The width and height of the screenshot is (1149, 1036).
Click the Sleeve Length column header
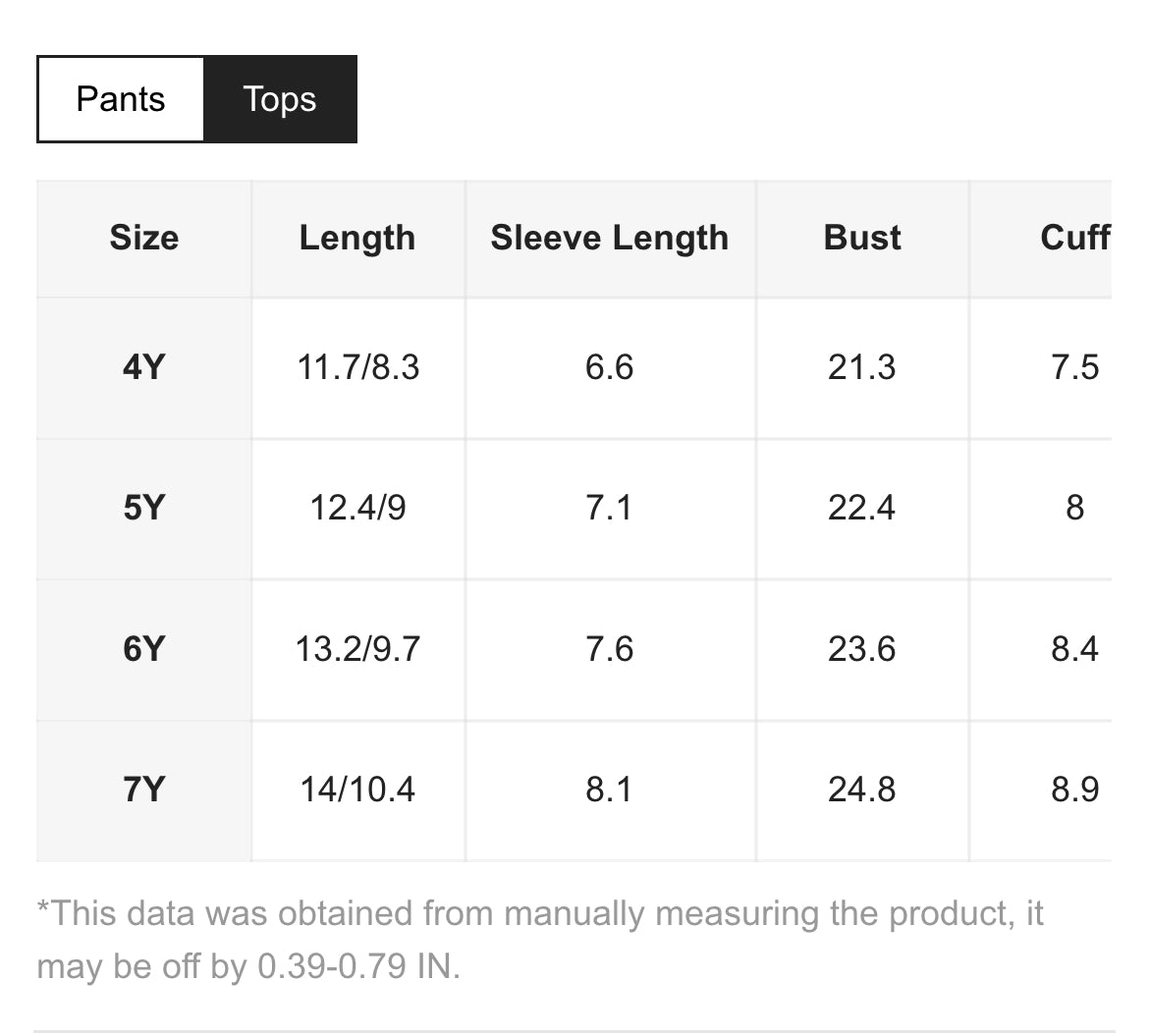pos(610,239)
